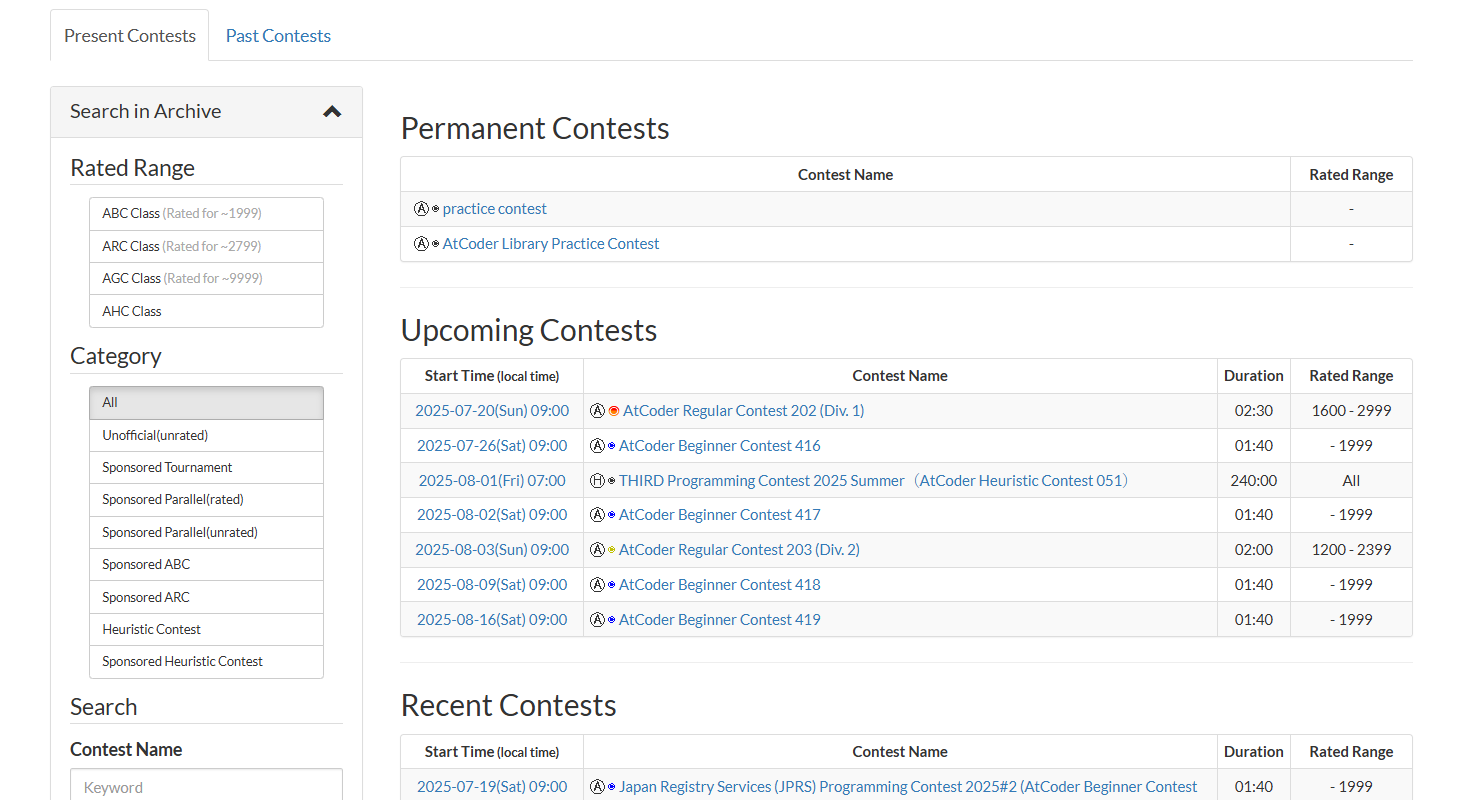Screen dimensions: 1462x800
Task: Switch to the Past Contests tab
Action: click(x=278, y=36)
